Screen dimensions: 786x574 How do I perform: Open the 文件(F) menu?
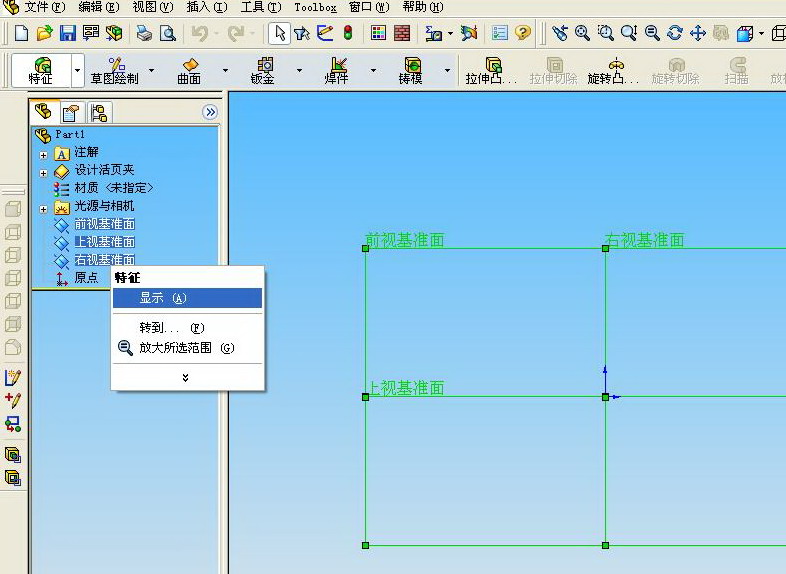click(45, 7)
